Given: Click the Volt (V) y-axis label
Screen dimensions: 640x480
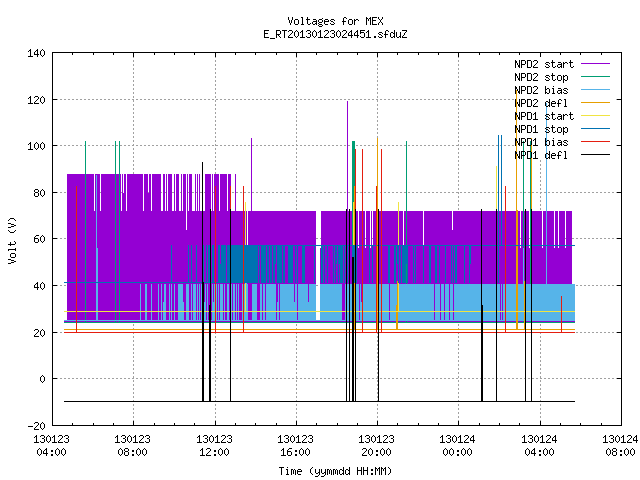Looking at the screenshot, I should pos(13,240).
